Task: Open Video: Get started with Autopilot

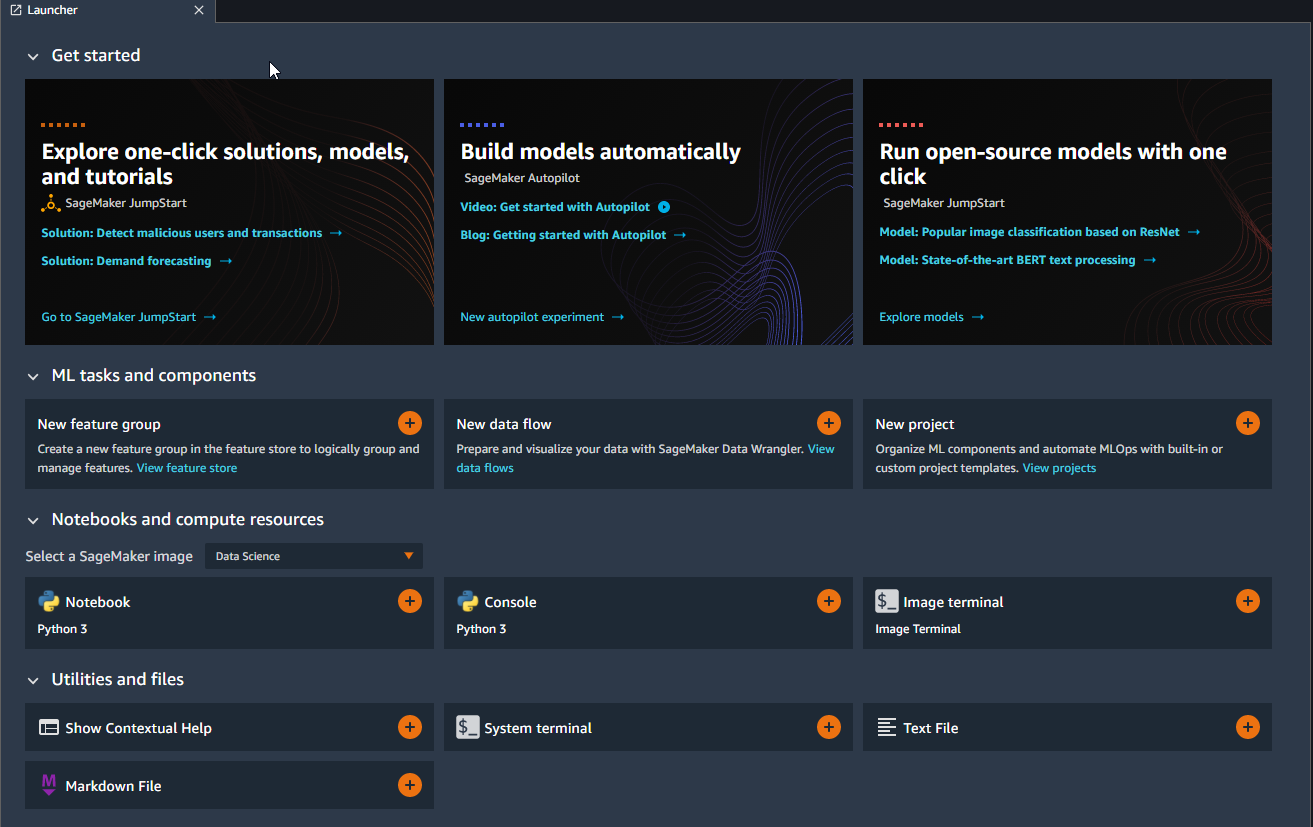Action: (555, 207)
